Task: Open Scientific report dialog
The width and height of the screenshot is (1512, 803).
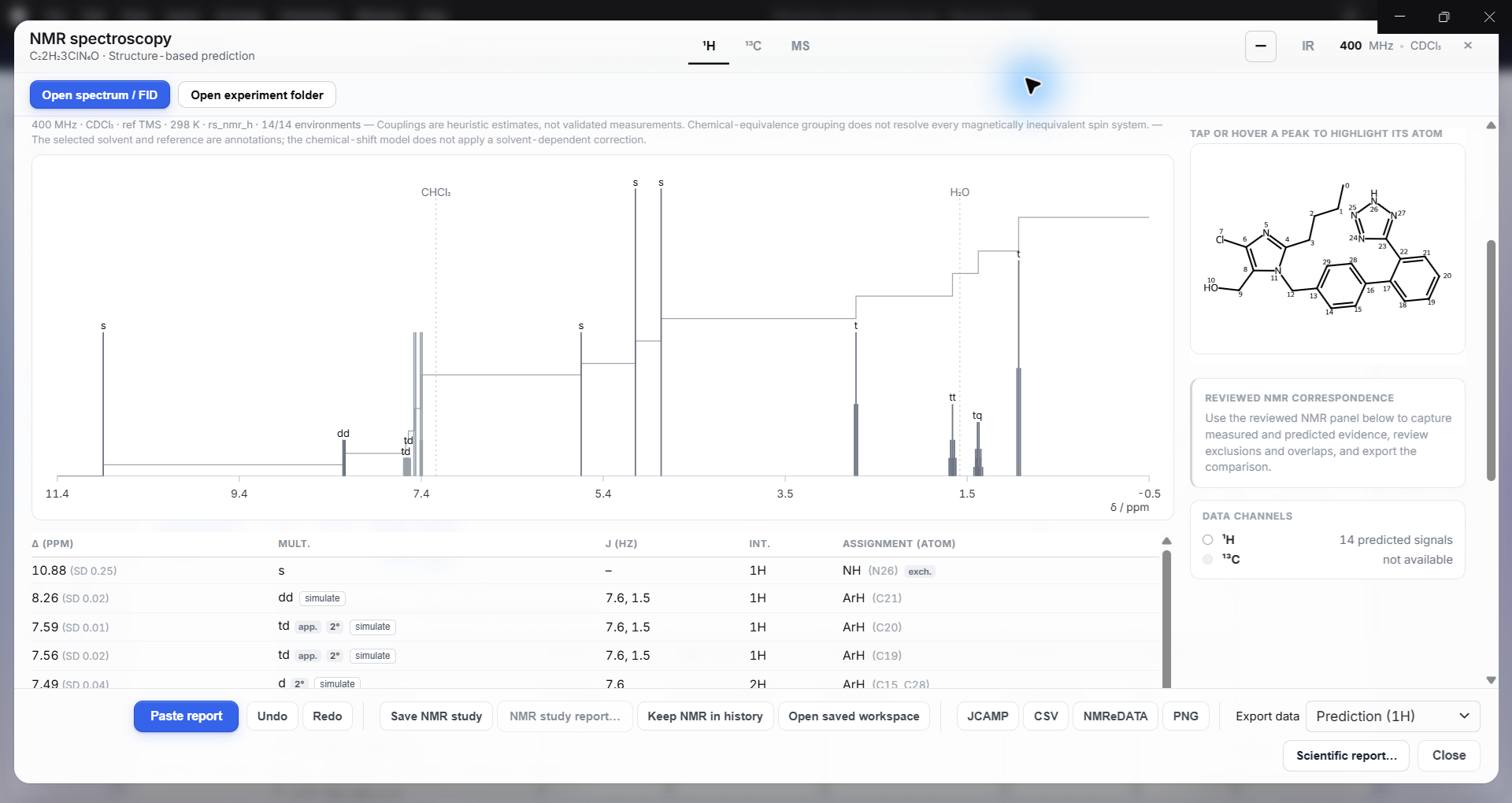Action: pos(1346,755)
